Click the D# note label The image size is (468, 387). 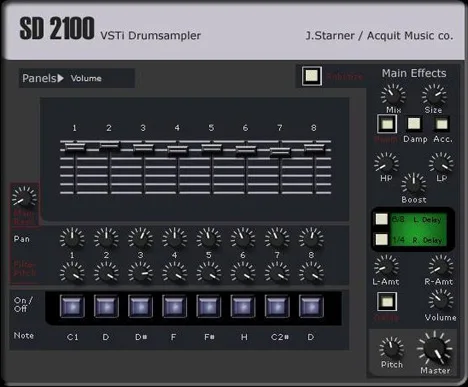click(x=141, y=337)
